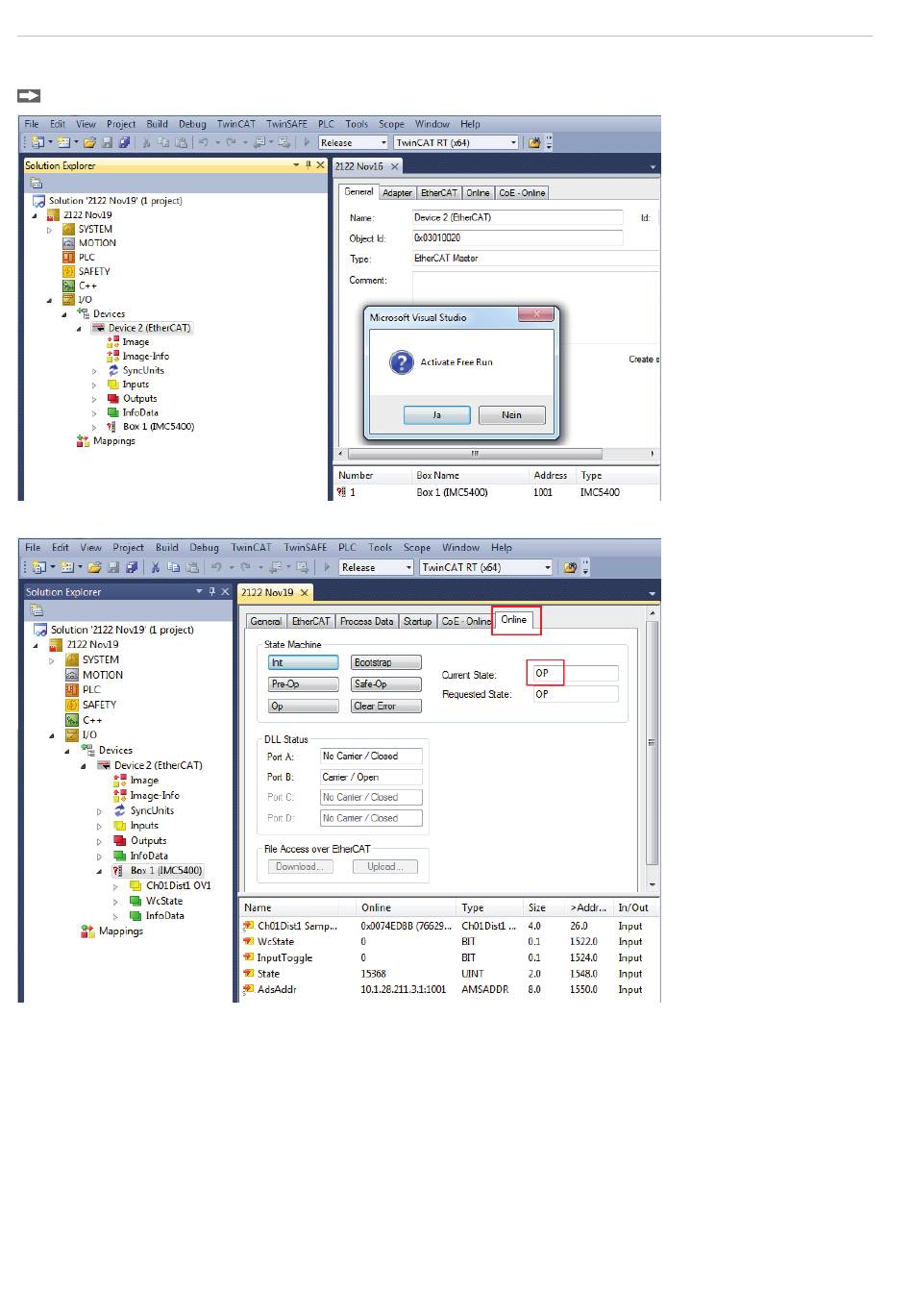This screenshot has height=1316, width=913.
Task: Select Outputs node in State Machine window tree
Action: click(x=148, y=841)
